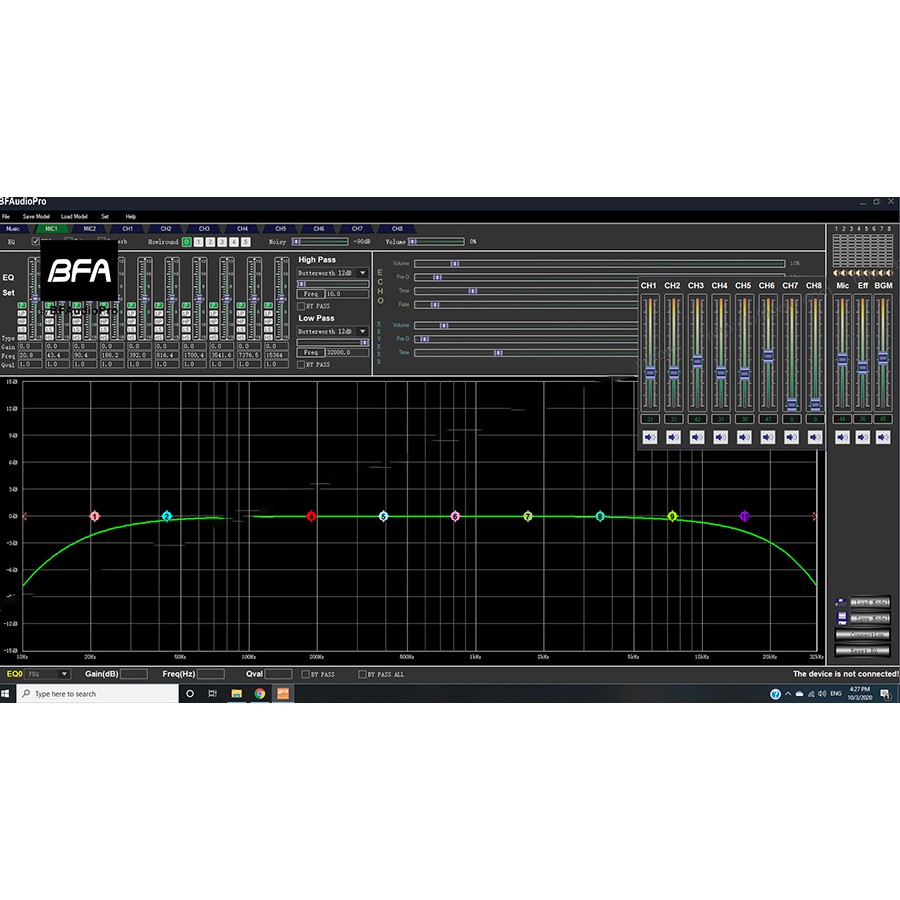Viewport: 900px width, 900px height.
Task: Enable the High Pass BY PASS checkbox
Action: point(301,306)
